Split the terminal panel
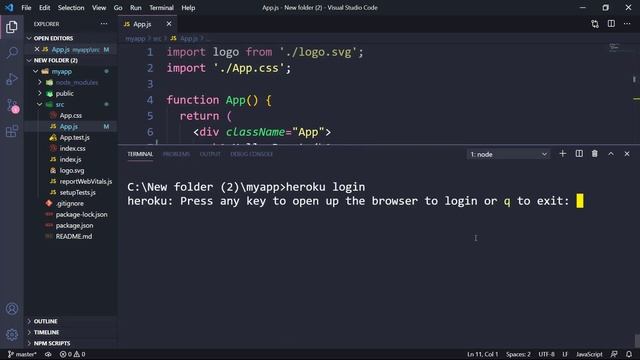The height and width of the screenshot is (360, 640). point(579,153)
